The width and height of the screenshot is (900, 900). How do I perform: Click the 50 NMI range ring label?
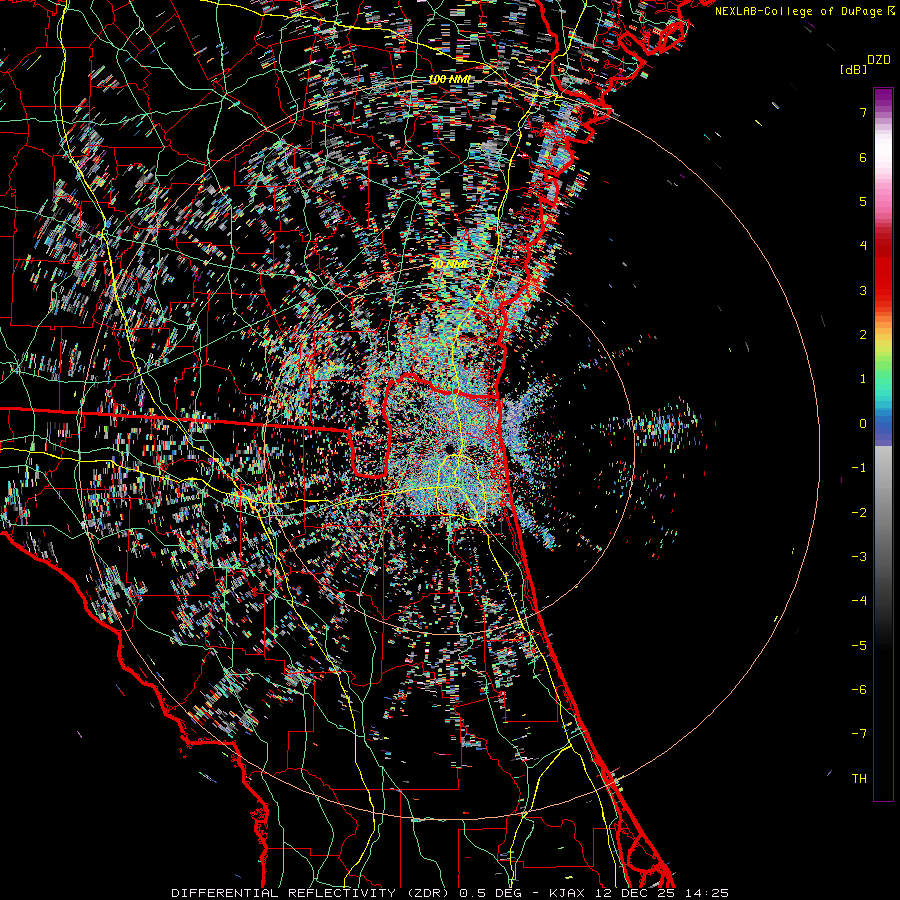[x=449, y=265]
